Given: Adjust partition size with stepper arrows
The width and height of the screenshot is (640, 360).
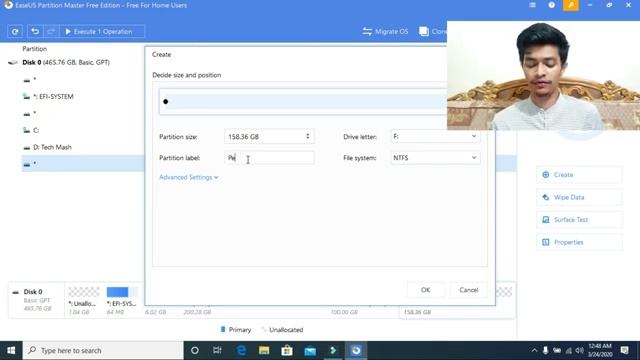Looking at the screenshot, I should pyautogui.click(x=308, y=136).
